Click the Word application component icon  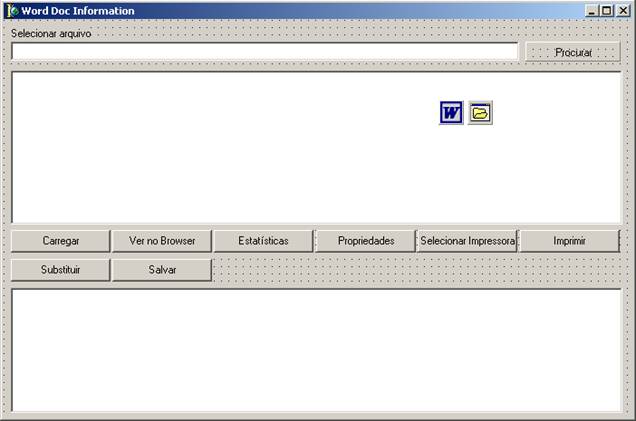point(451,113)
